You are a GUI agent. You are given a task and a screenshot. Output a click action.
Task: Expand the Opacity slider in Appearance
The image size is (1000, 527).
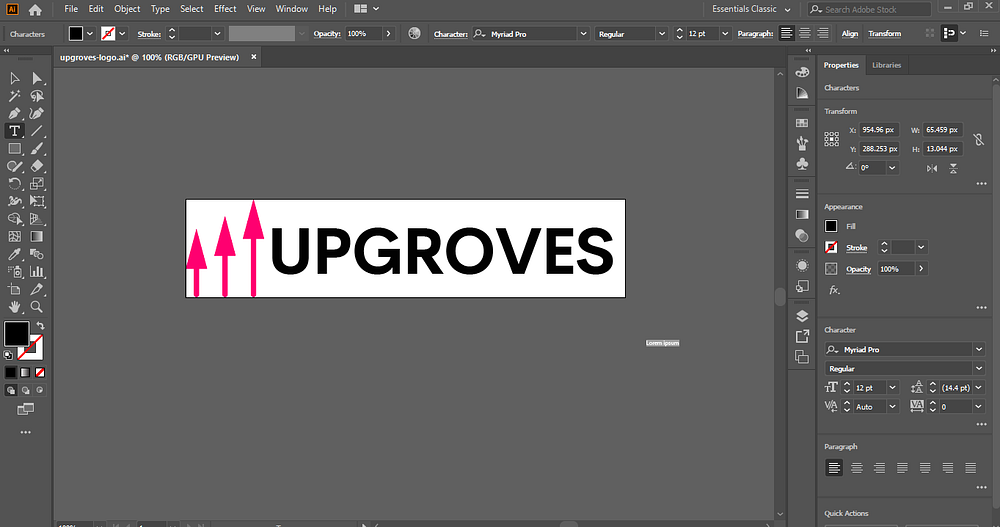pyautogui.click(x=921, y=269)
